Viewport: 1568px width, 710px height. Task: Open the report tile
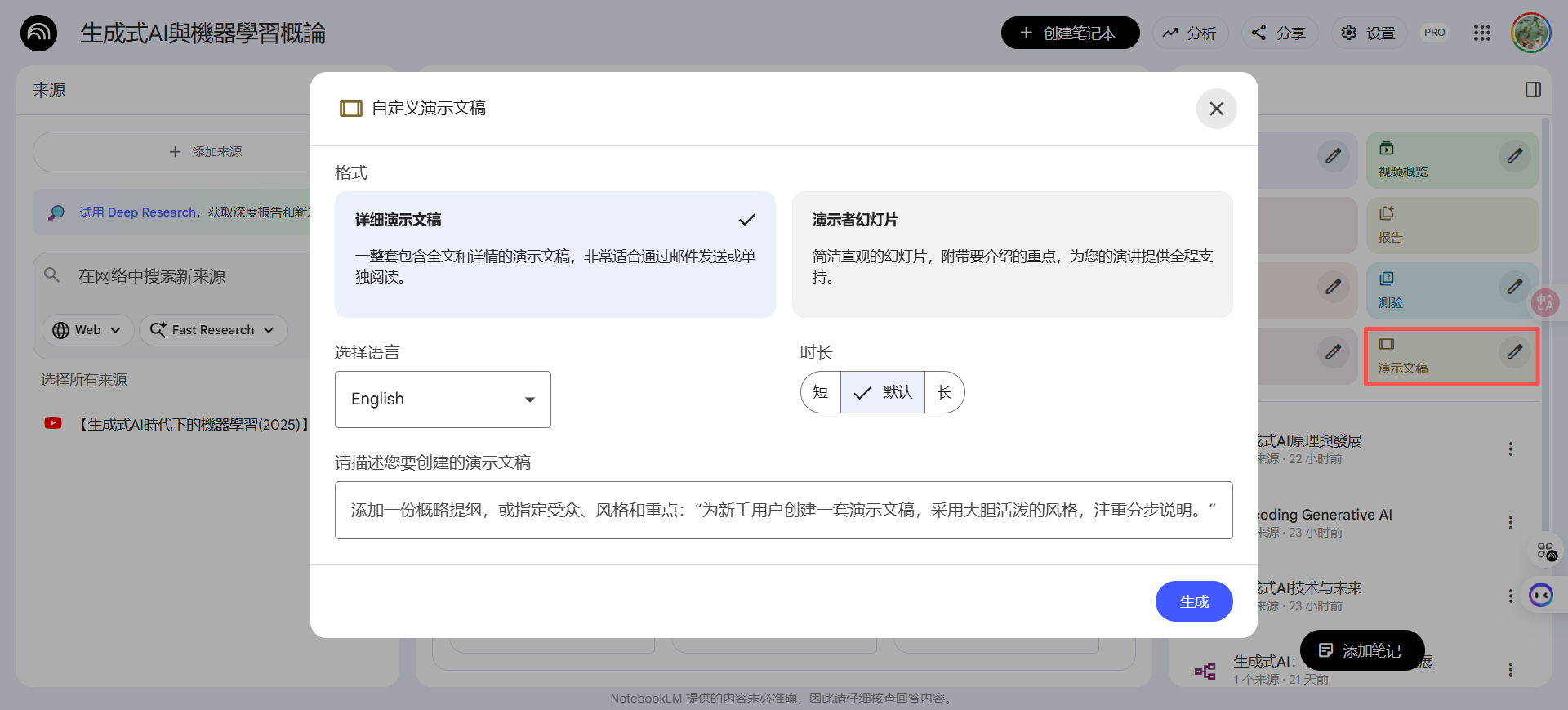pyautogui.click(x=1452, y=226)
